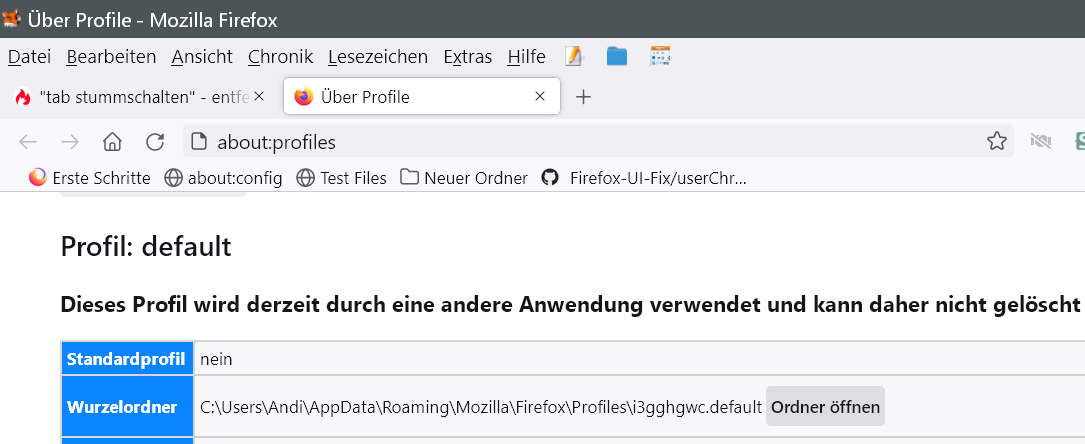Screen dimensions: 1085x444
Task: Open the about:config bookmark
Action: pyautogui.click(x=224, y=178)
